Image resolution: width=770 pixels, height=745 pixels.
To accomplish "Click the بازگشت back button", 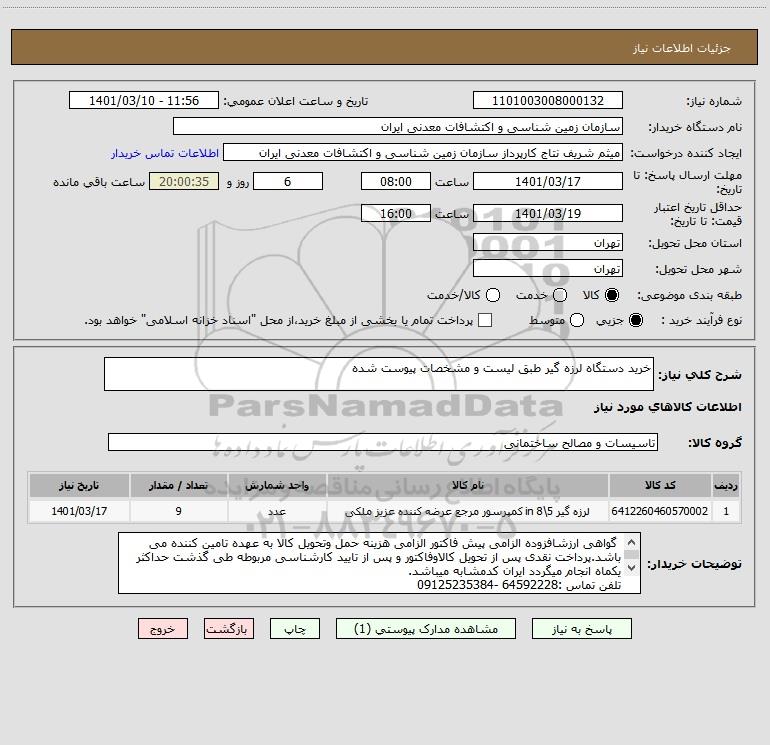I will coord(229,629).
